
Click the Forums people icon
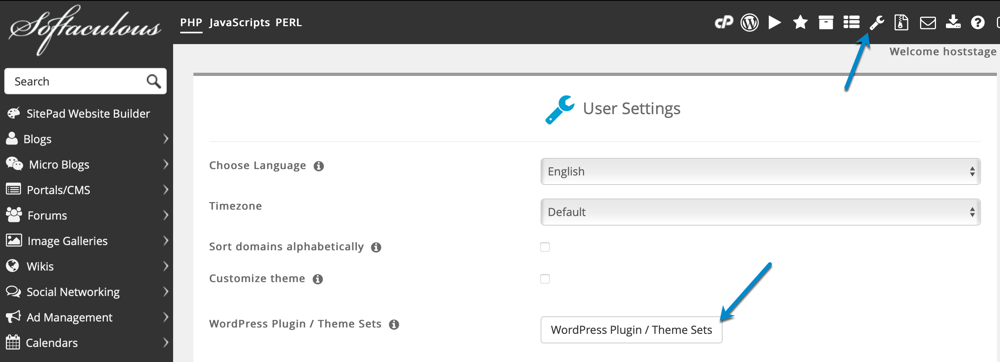coord(13,215)
